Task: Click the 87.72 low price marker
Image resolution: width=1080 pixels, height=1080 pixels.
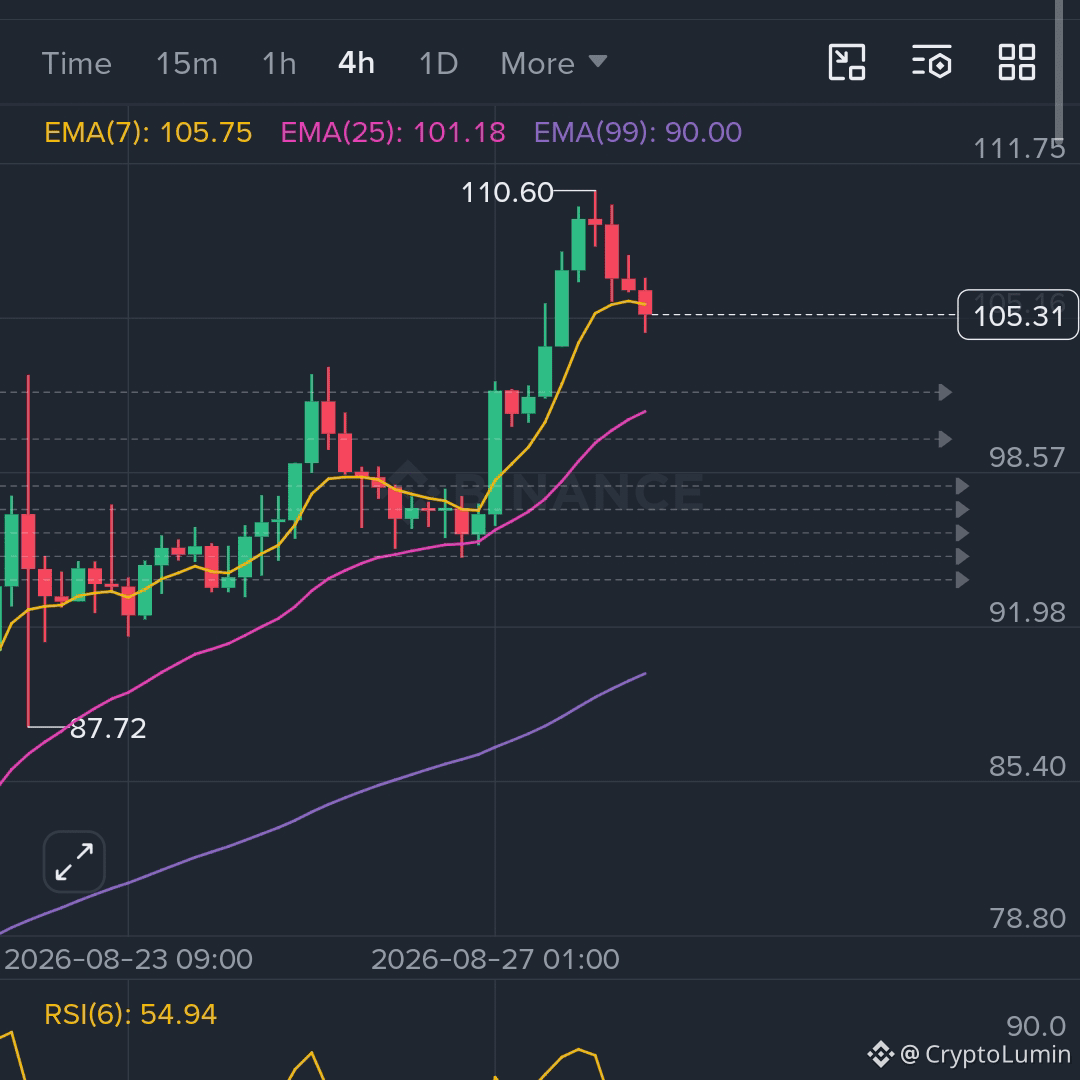Action: (x=108, y=728)
